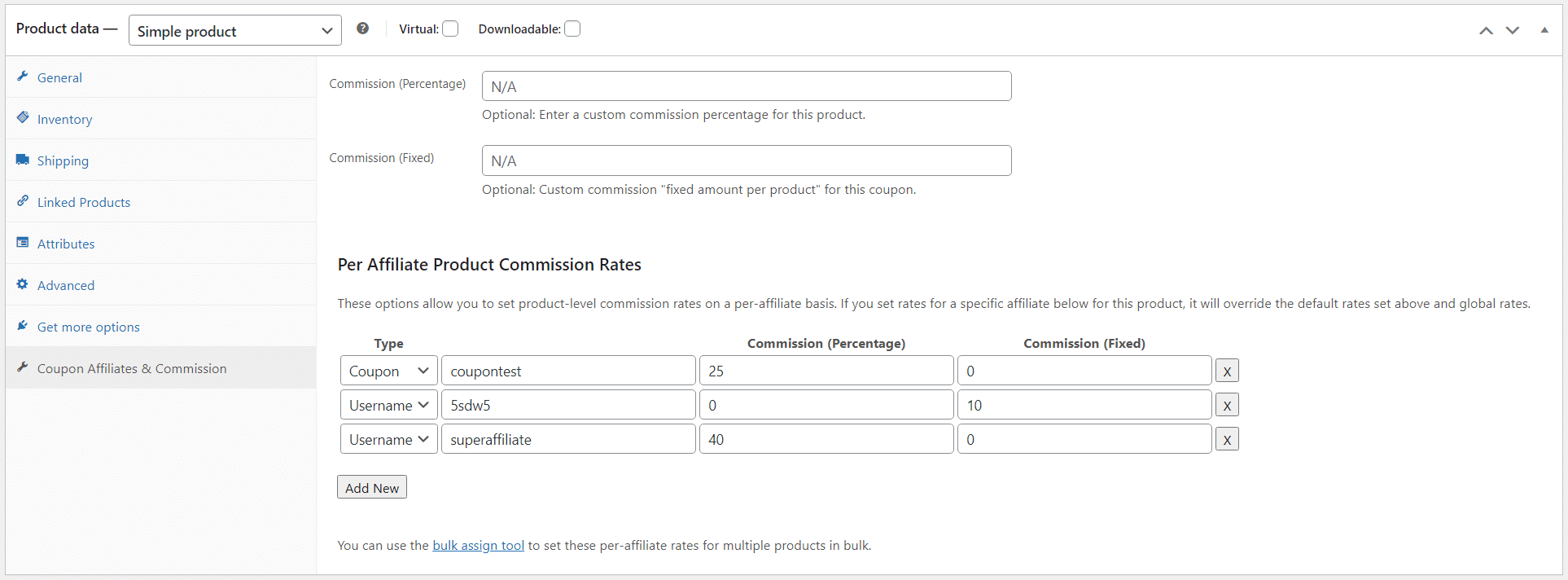Click the 5sdw5 name field

tap(568, 405)
